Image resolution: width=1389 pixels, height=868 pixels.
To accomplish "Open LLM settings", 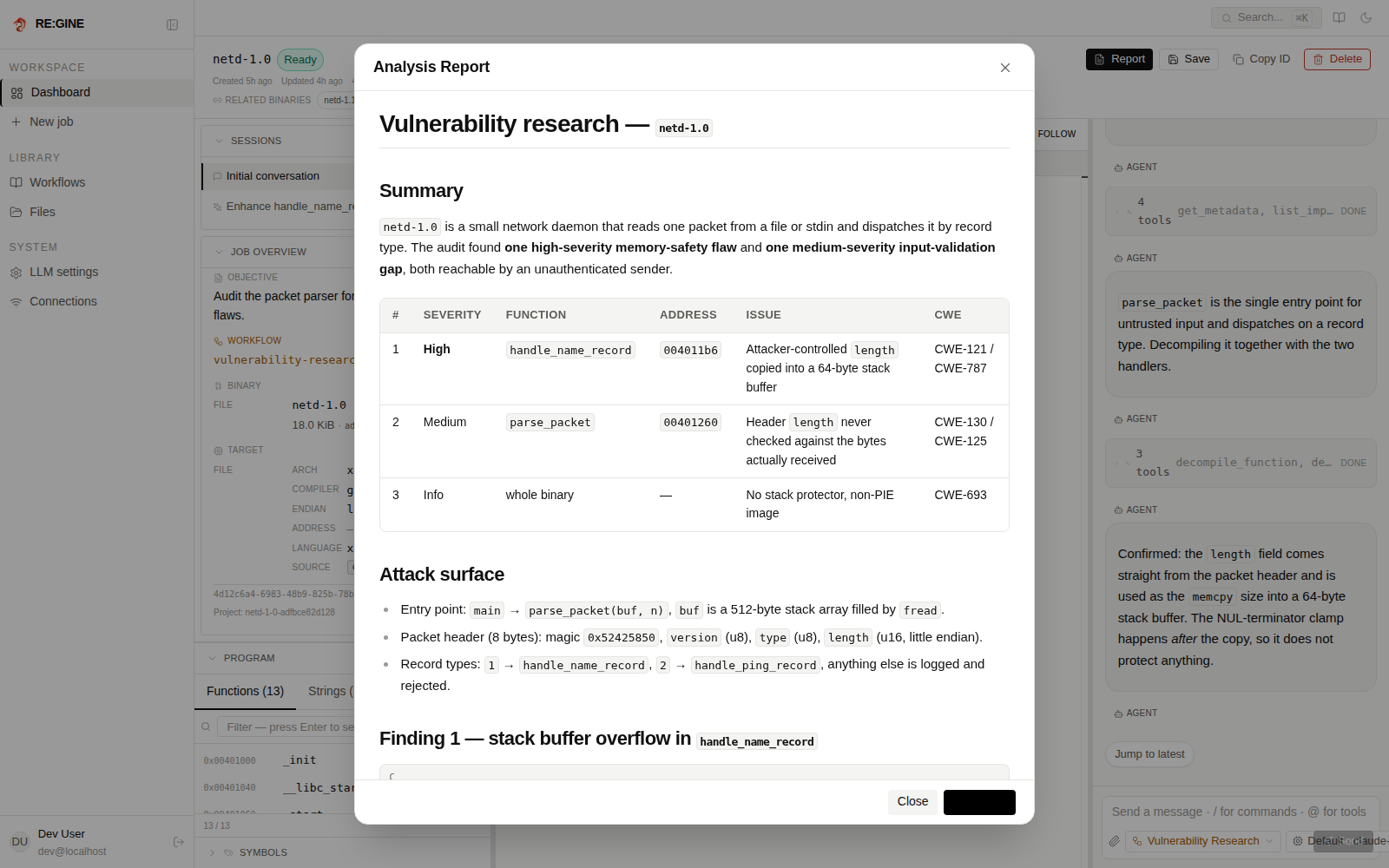I will [x=97, y=272].
